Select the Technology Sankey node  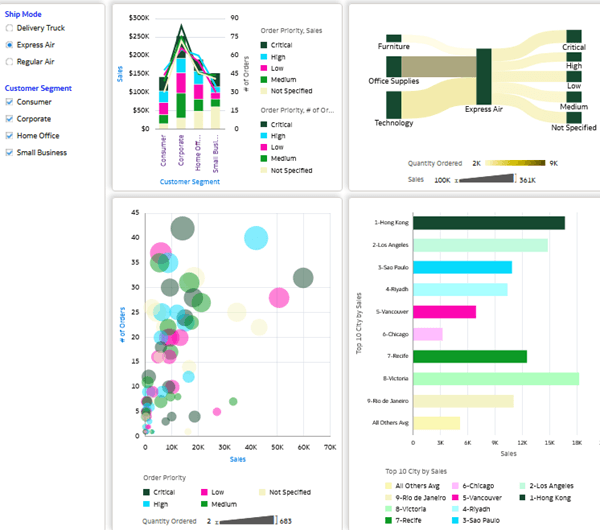point(394,105)
